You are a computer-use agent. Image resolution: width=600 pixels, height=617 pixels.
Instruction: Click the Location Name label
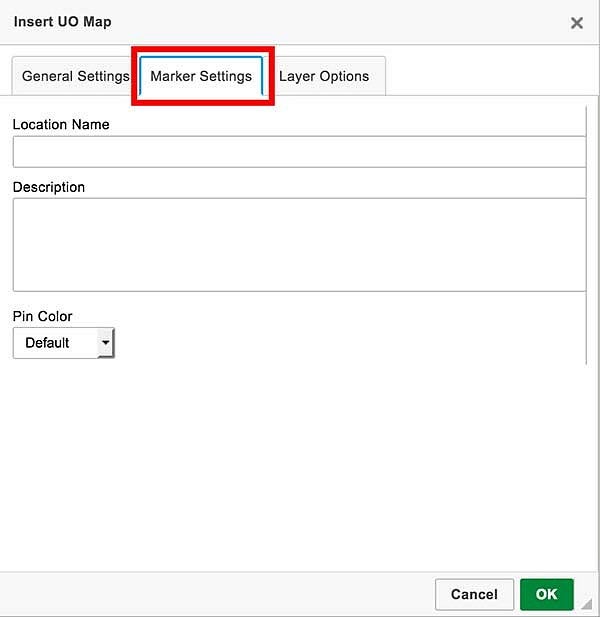pos(61,124)
